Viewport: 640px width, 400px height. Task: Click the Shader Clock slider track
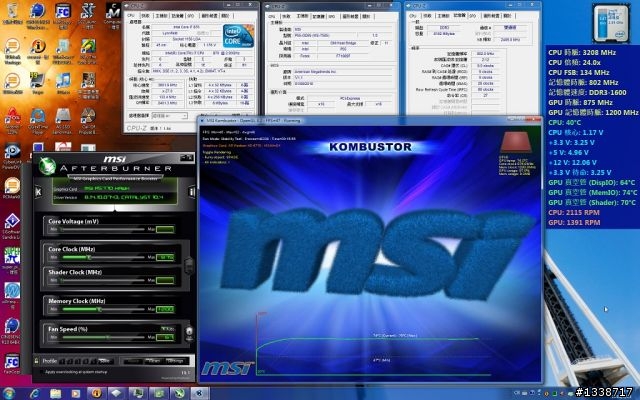click(x=102, y=280)
